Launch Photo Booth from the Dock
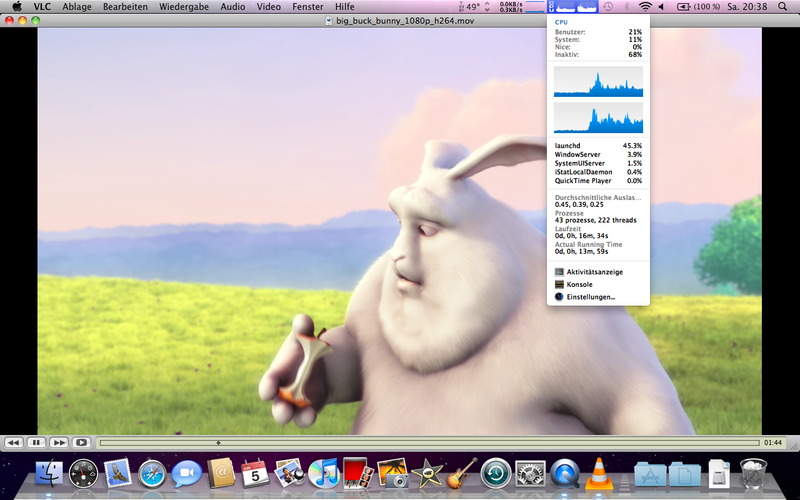800x500 pixels. point(358,473)
